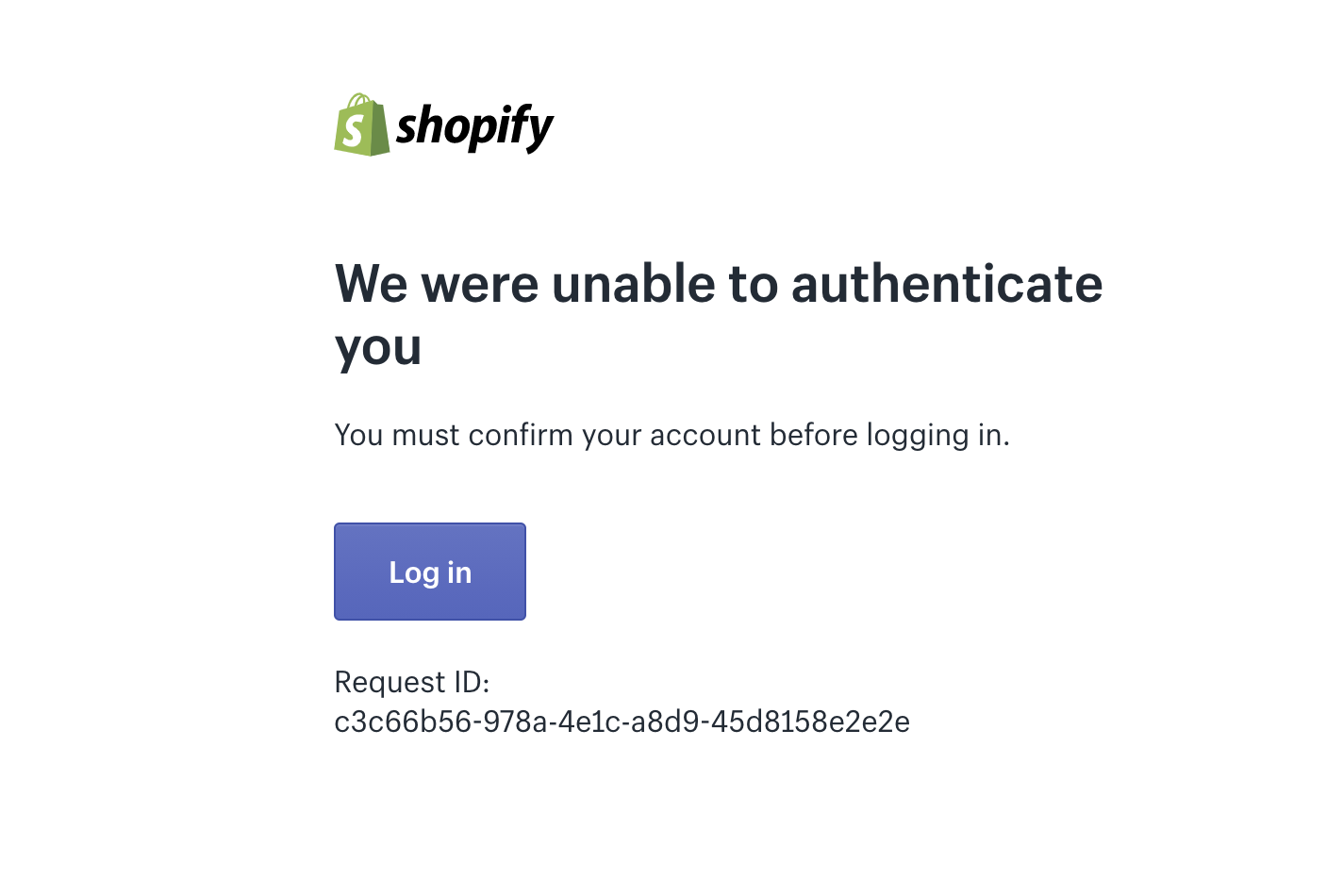Click the shopify wordmark text
The image size is (1343, 896).
click(474, 127)
